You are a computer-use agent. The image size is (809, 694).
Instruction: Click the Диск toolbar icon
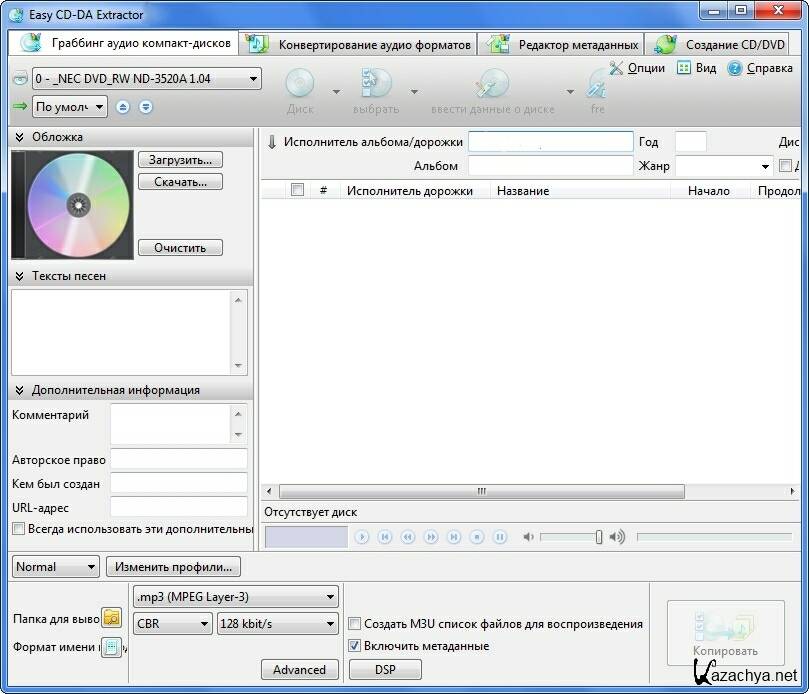(x=300, y=85)
